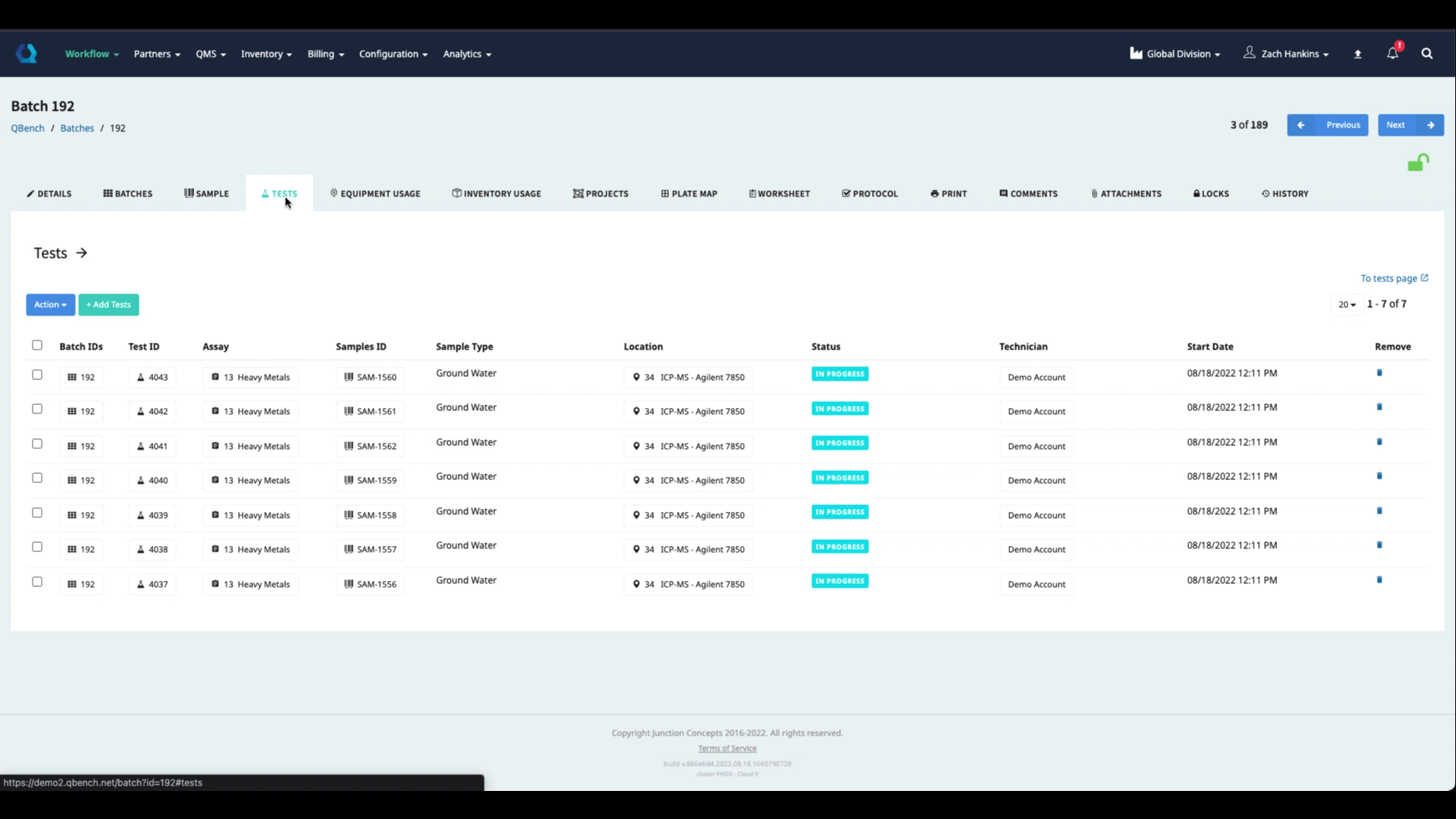
Task: Toggle the green unlock padlock icon
Action: [1417, 163]
